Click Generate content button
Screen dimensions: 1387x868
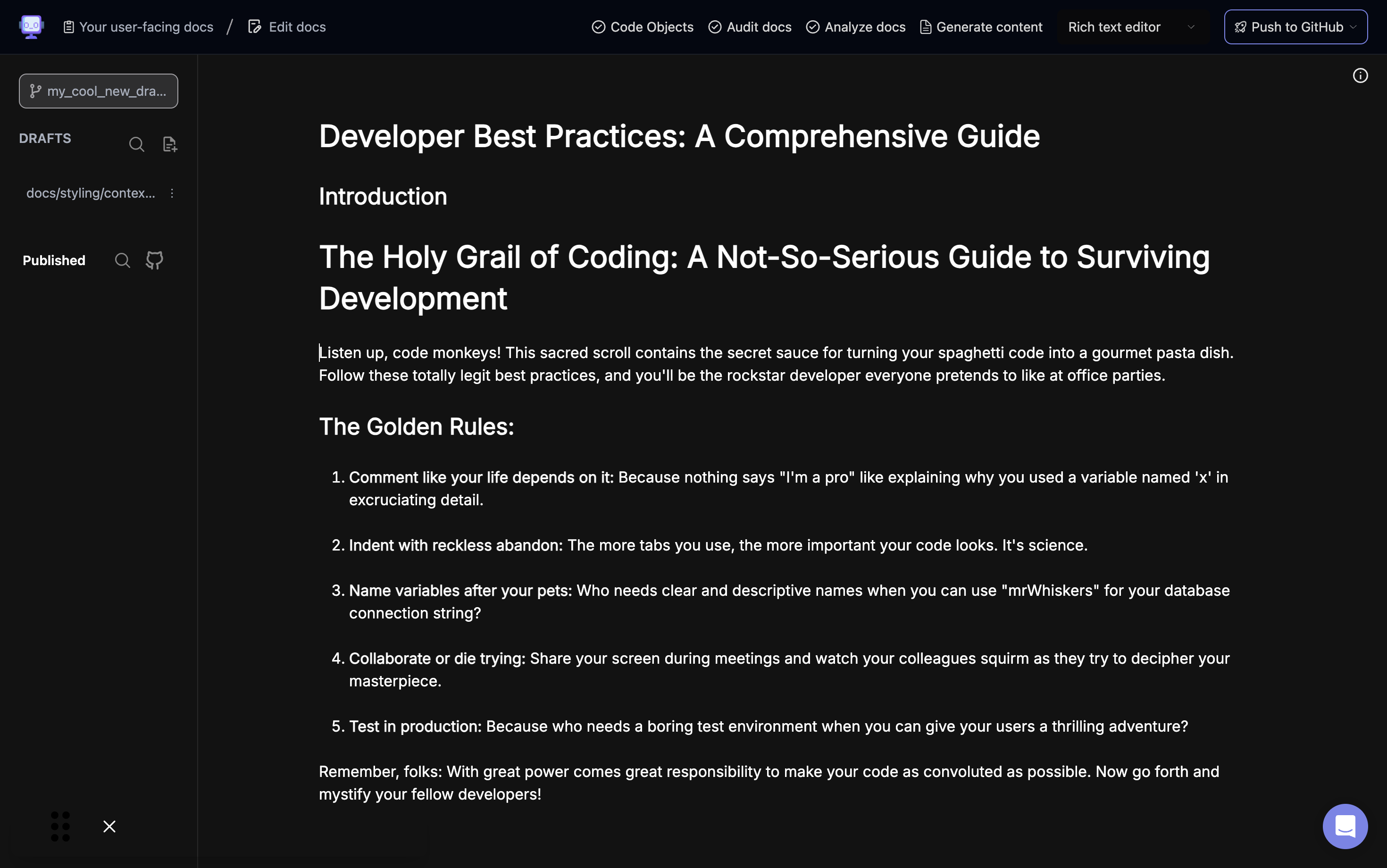point(981,27)
